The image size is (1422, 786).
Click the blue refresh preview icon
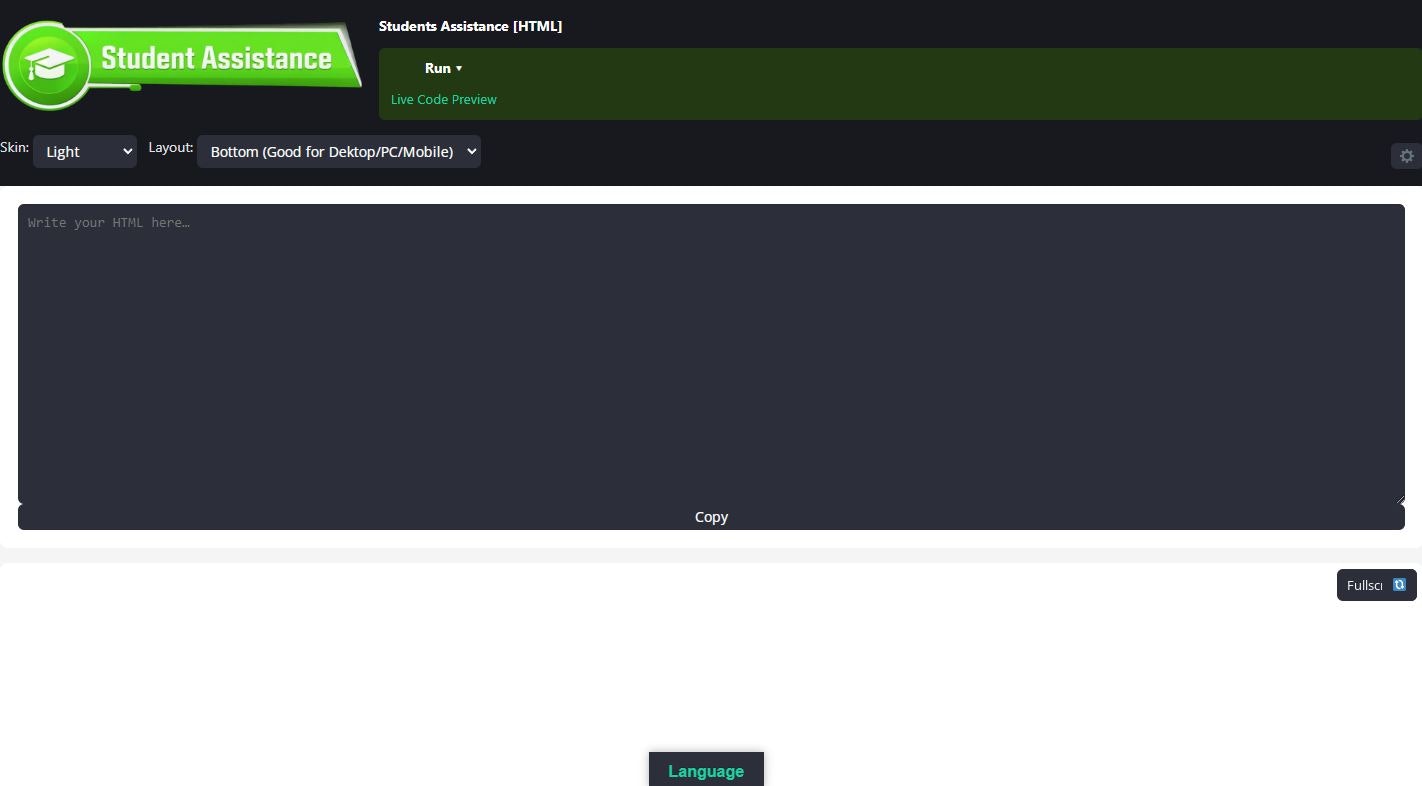(1400, 584)
